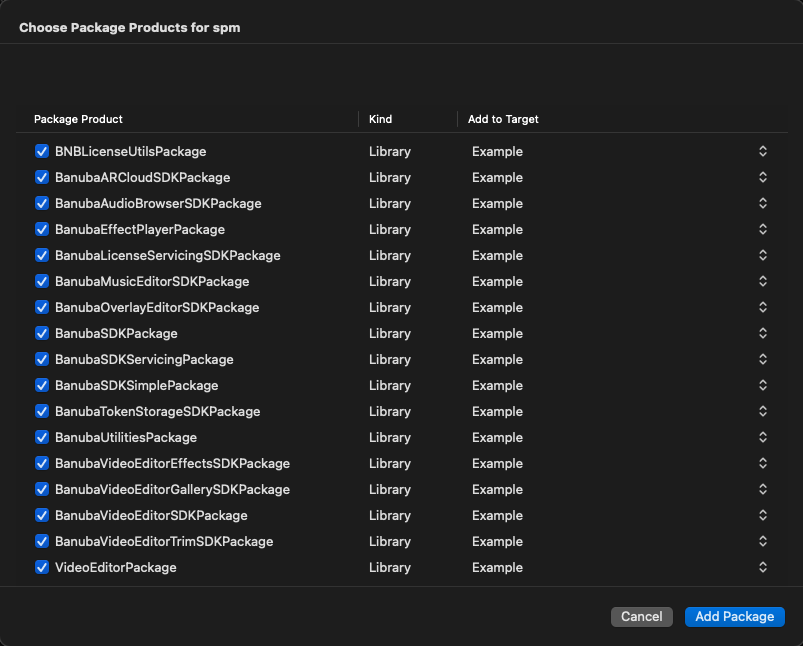
Task: Uncheck BanubaTokenStorageSDKPackage checkbox
Action: (42, 411)
